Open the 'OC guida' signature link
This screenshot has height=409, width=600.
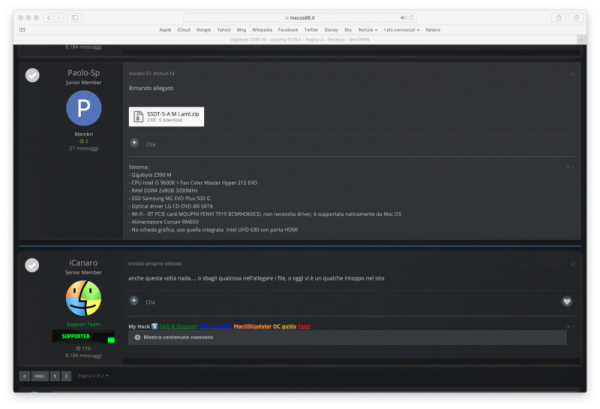coord(284,326)
